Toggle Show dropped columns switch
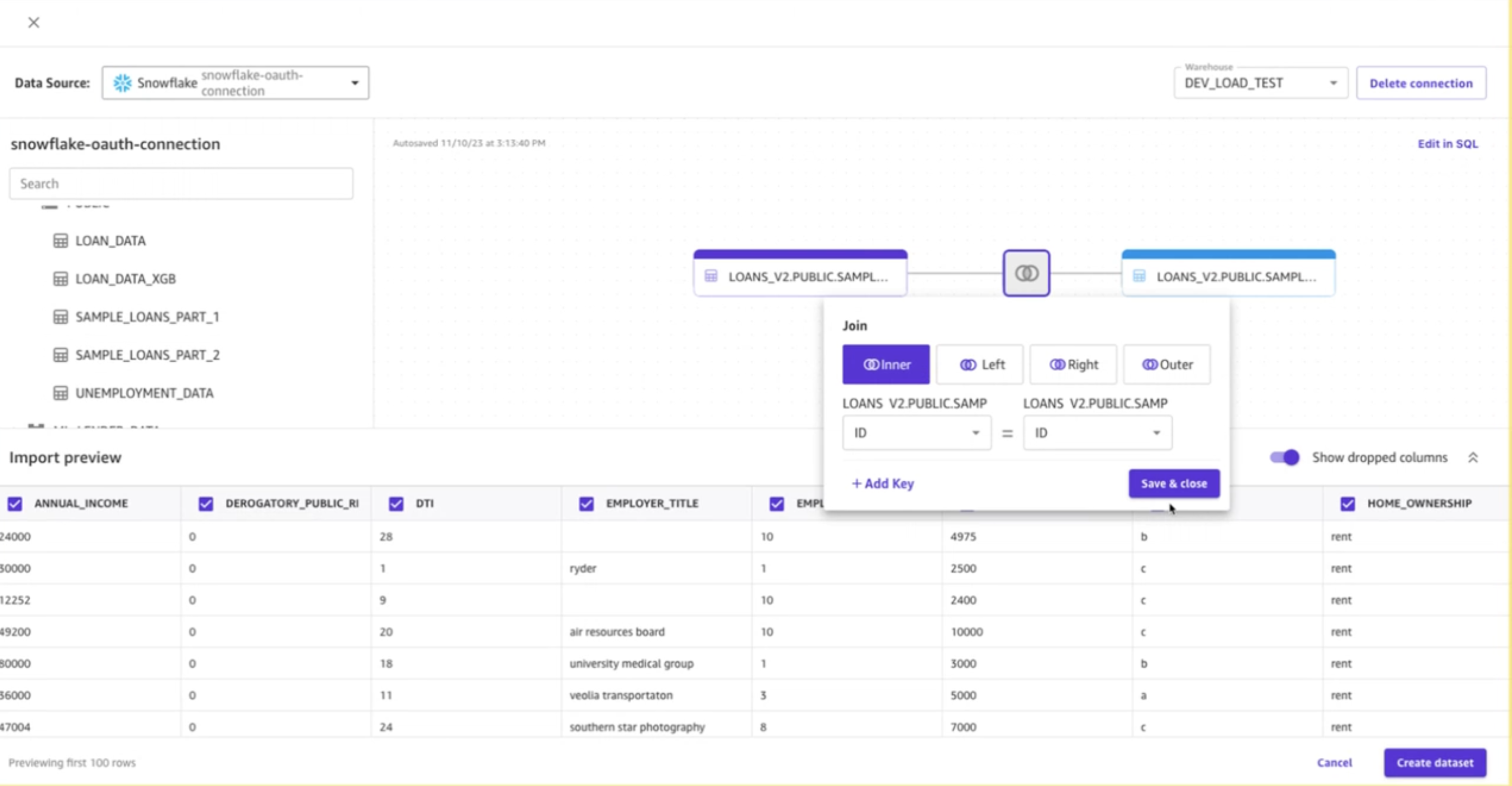Image resolution: width=1512 pixels, height=786 pixels. (1284, 458)
